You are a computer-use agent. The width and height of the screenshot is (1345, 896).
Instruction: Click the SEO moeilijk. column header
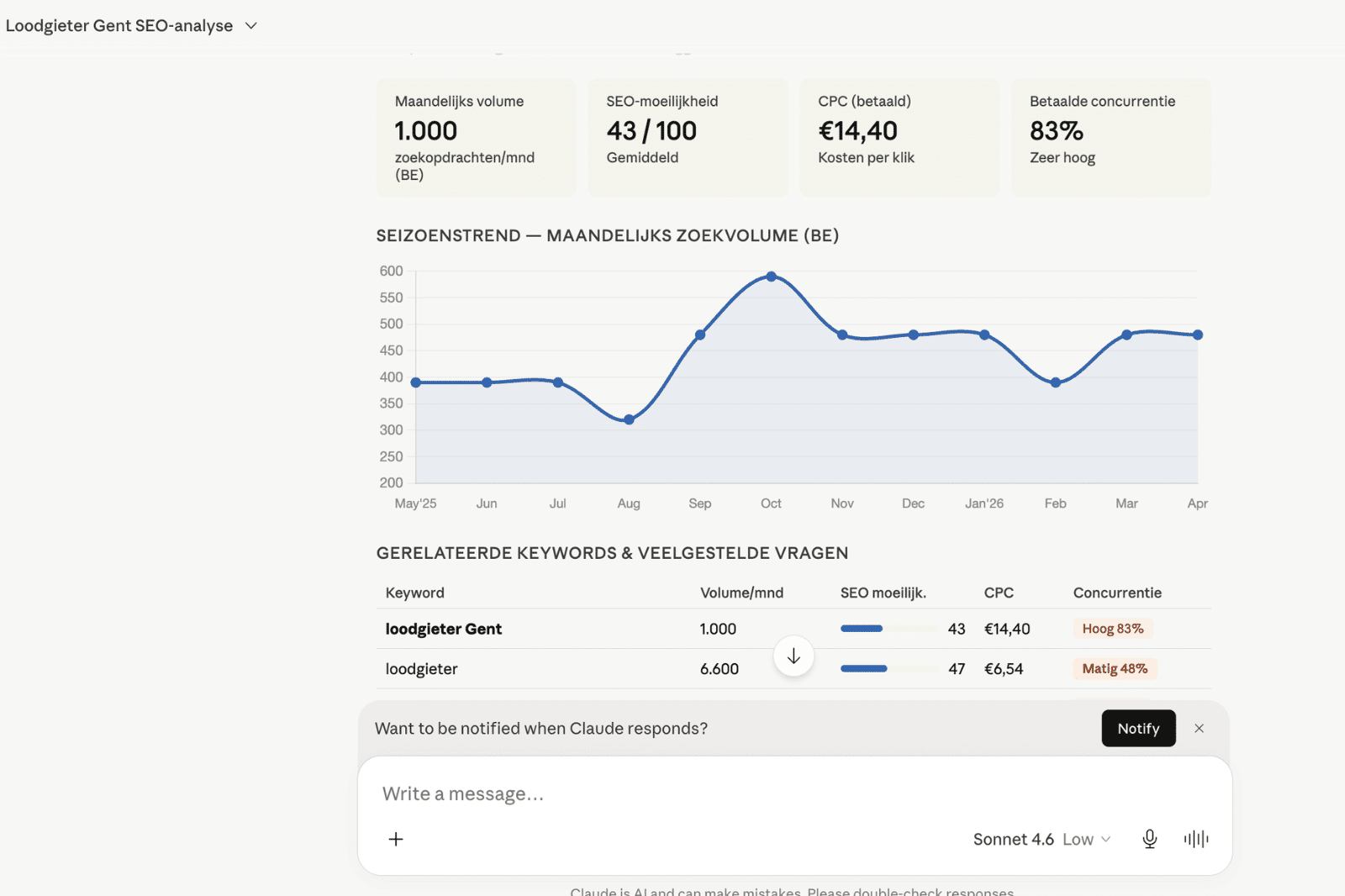tap(883, 593)
